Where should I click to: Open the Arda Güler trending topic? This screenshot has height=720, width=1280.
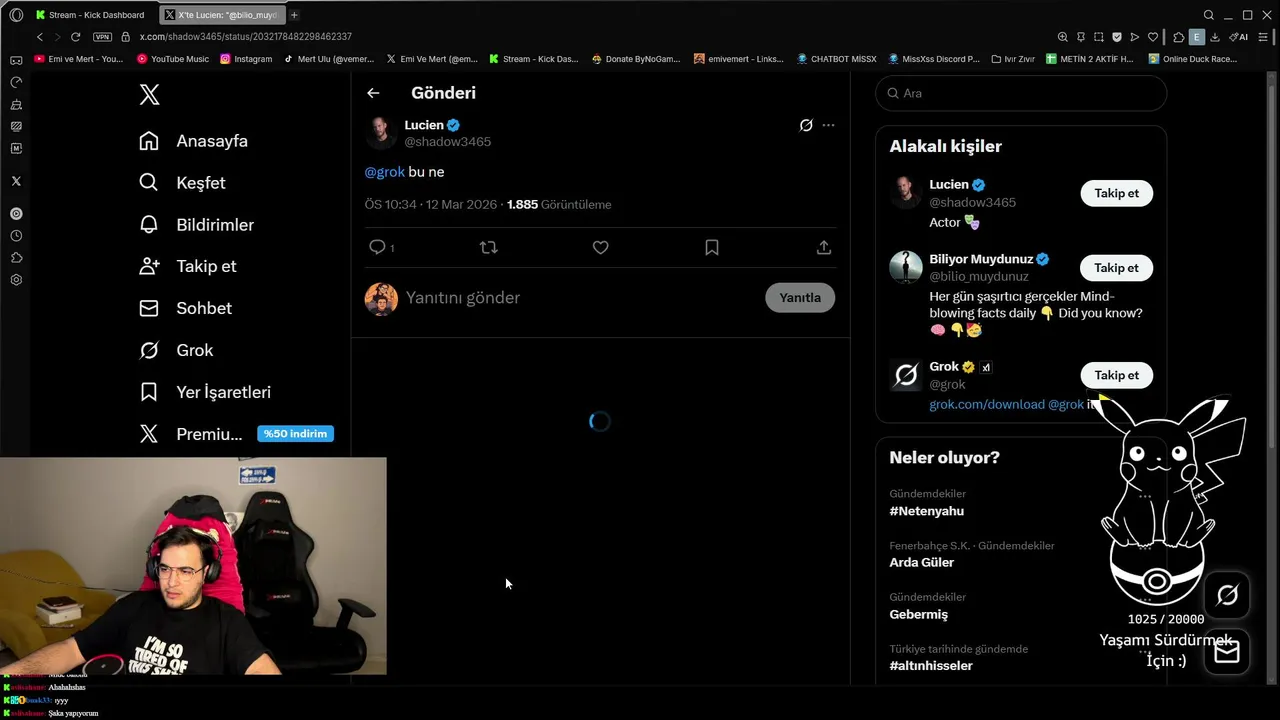click(x=922, y=562)
